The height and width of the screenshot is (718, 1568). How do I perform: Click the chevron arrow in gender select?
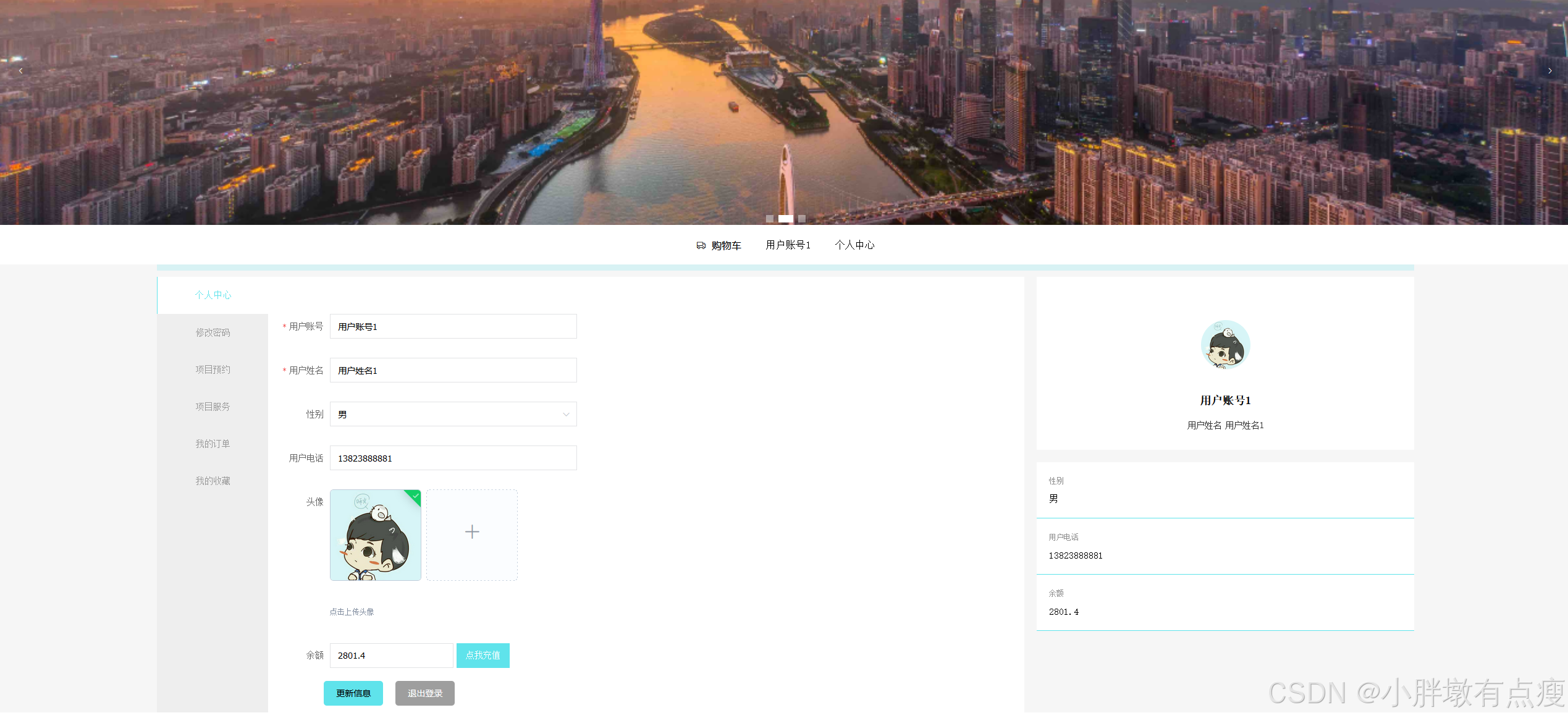(566, 415)
